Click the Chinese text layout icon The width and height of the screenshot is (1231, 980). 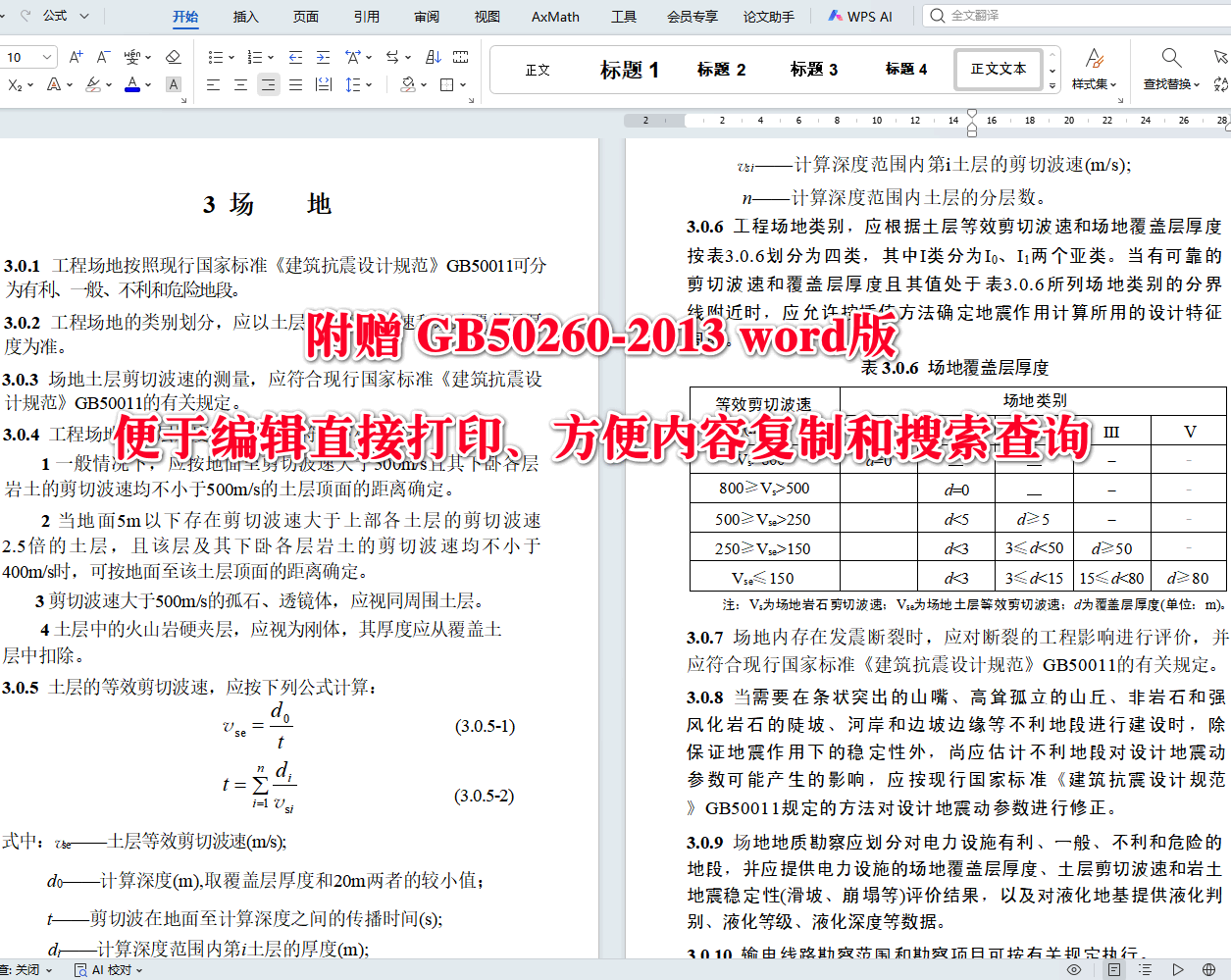[352, 57]
